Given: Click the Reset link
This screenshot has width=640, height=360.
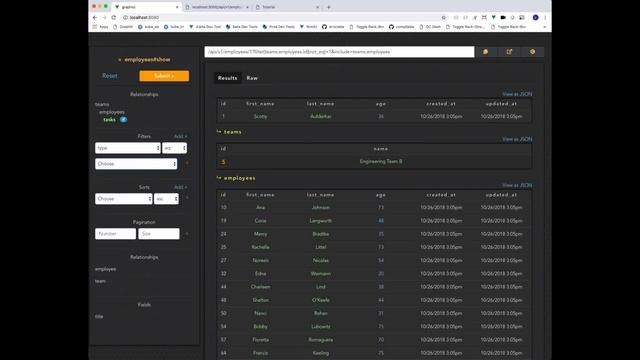Looking at the screenshot, I should (x=109, y=76).
